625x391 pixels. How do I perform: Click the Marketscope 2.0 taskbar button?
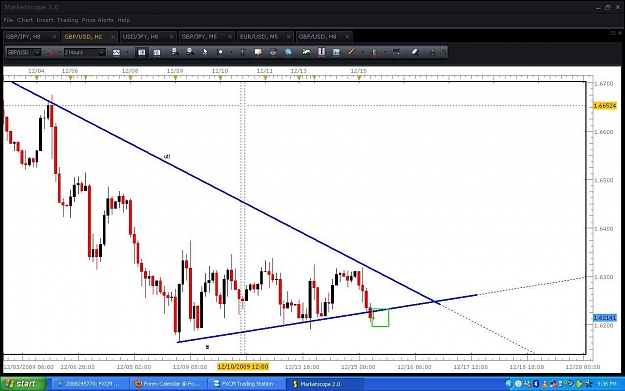pyautogui.click(x=325, y=384)
